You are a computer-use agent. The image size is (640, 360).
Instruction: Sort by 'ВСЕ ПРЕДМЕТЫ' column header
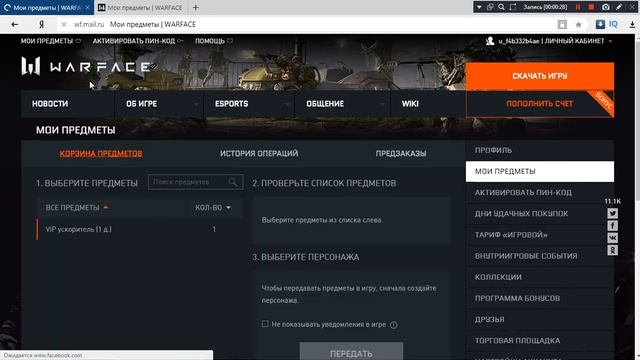click(77, 208)
